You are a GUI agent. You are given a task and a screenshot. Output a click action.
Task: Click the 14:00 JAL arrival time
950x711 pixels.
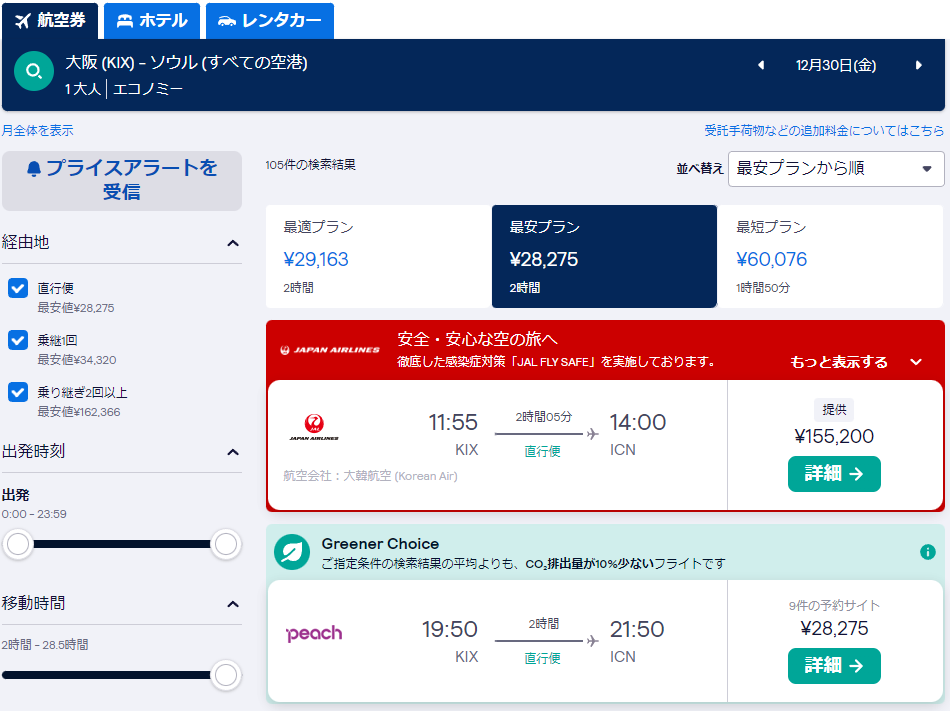tap(637, 422)
